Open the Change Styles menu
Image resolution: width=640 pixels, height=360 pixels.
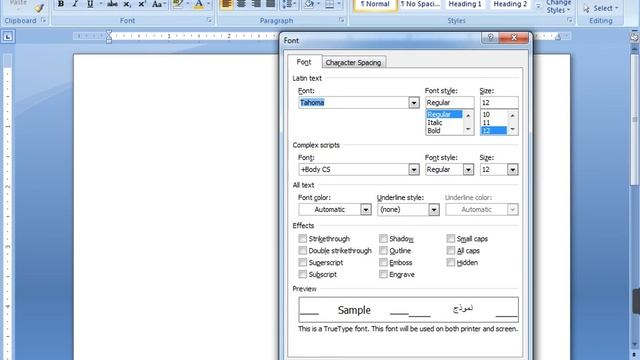[558, 7]
